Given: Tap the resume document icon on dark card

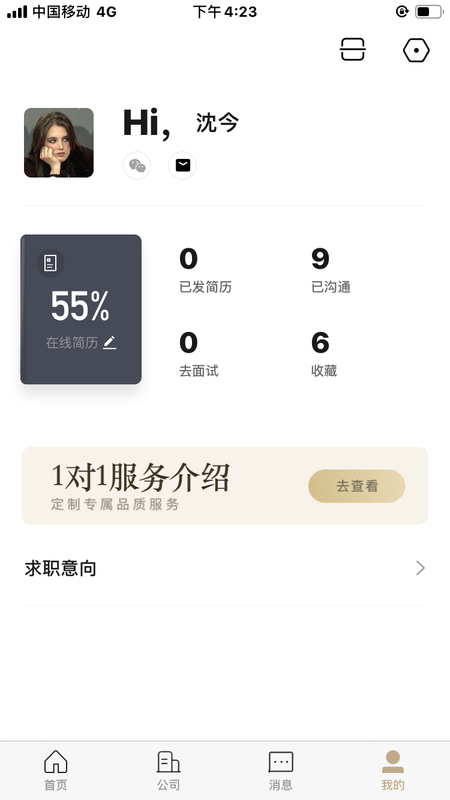Looking at the screenshot, I should (x=50, y=263).
